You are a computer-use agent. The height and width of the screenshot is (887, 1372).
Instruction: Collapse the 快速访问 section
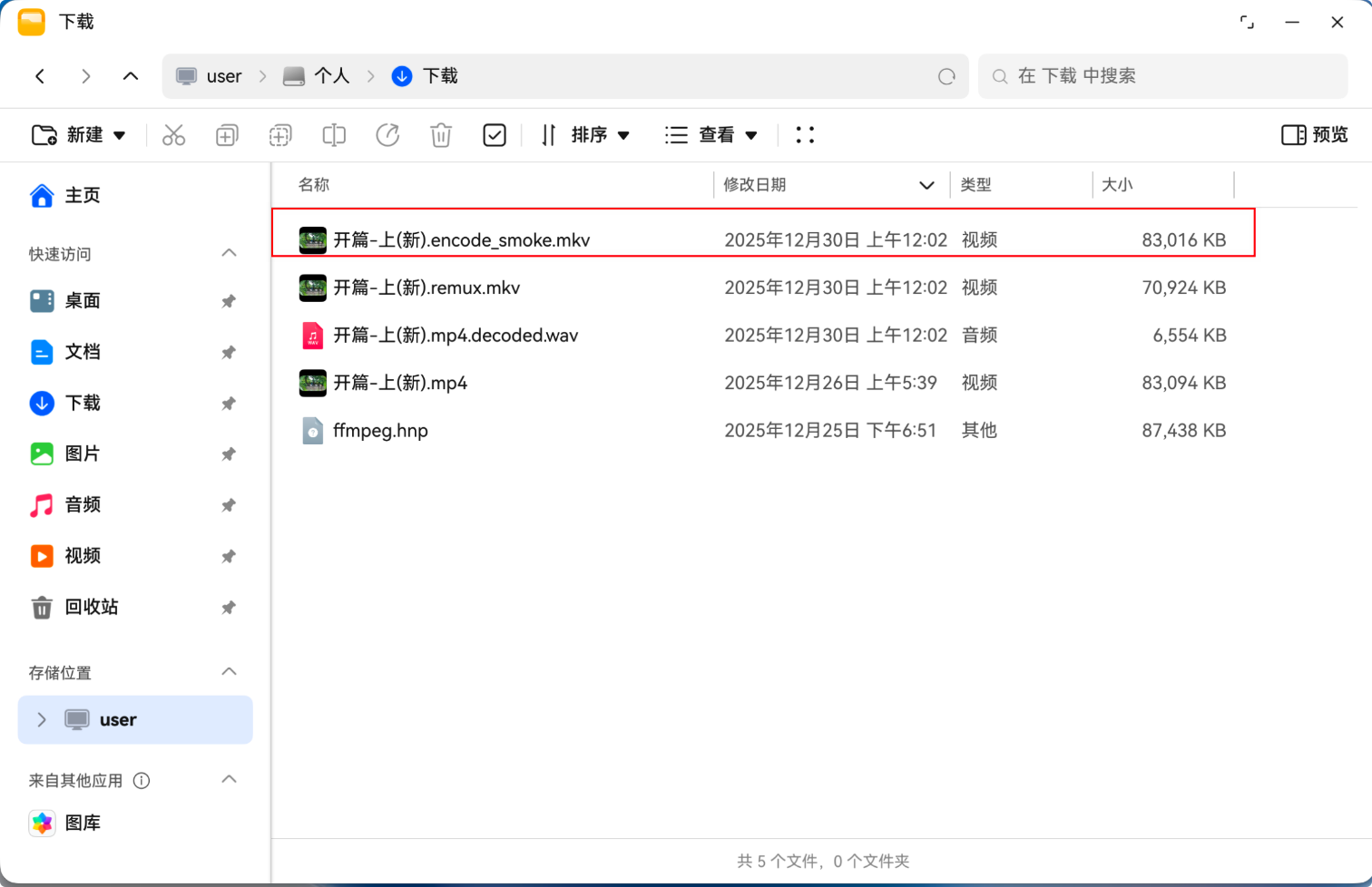229,253
